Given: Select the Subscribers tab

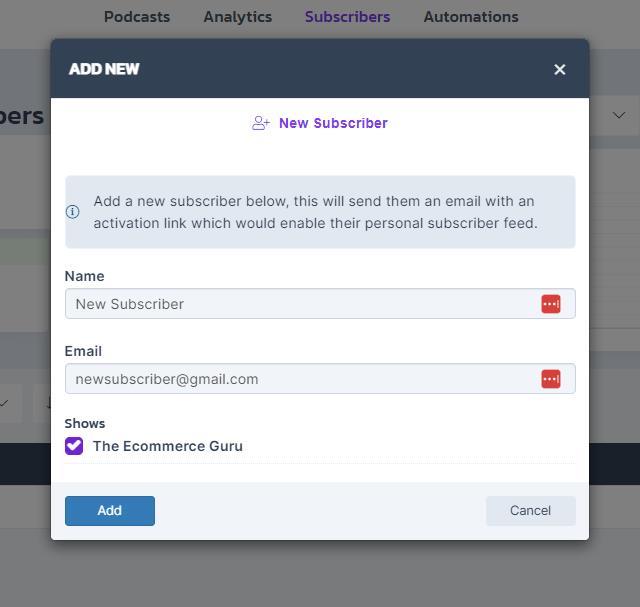Looking at the screenshot, I should [347, 17].
